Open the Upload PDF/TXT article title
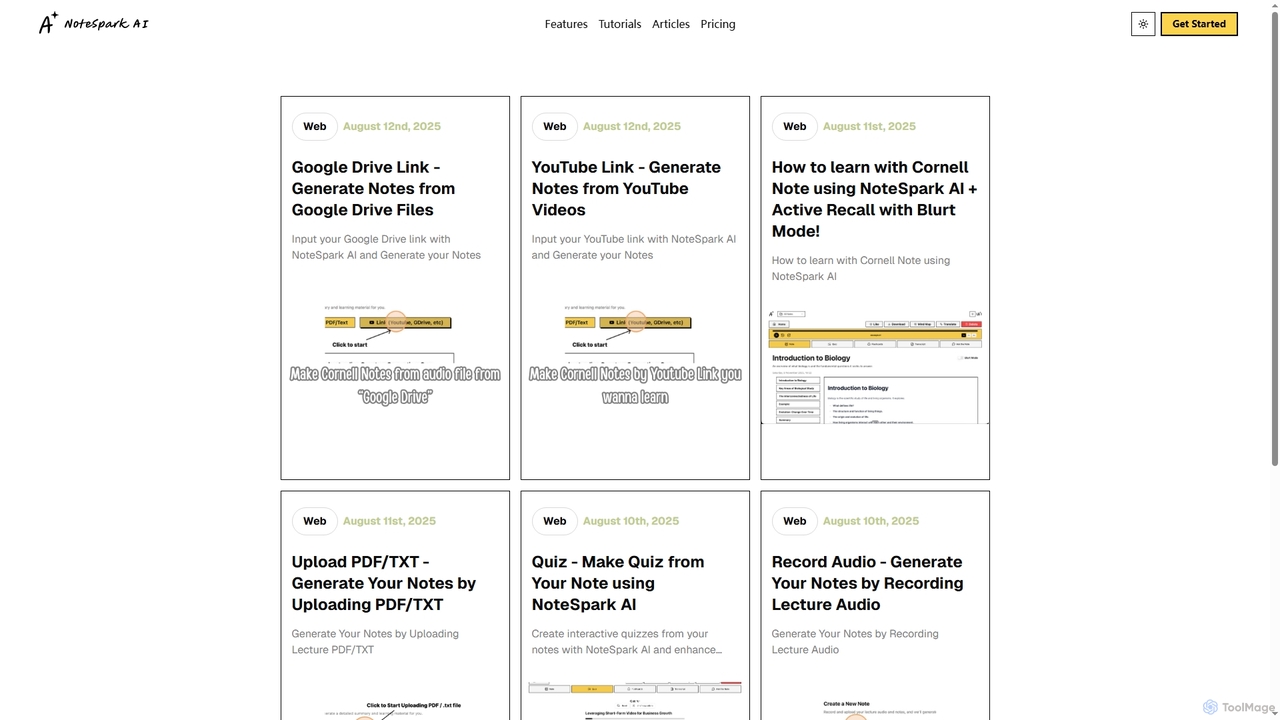This screenshot has width=1280, height=720. click(384, 583)
